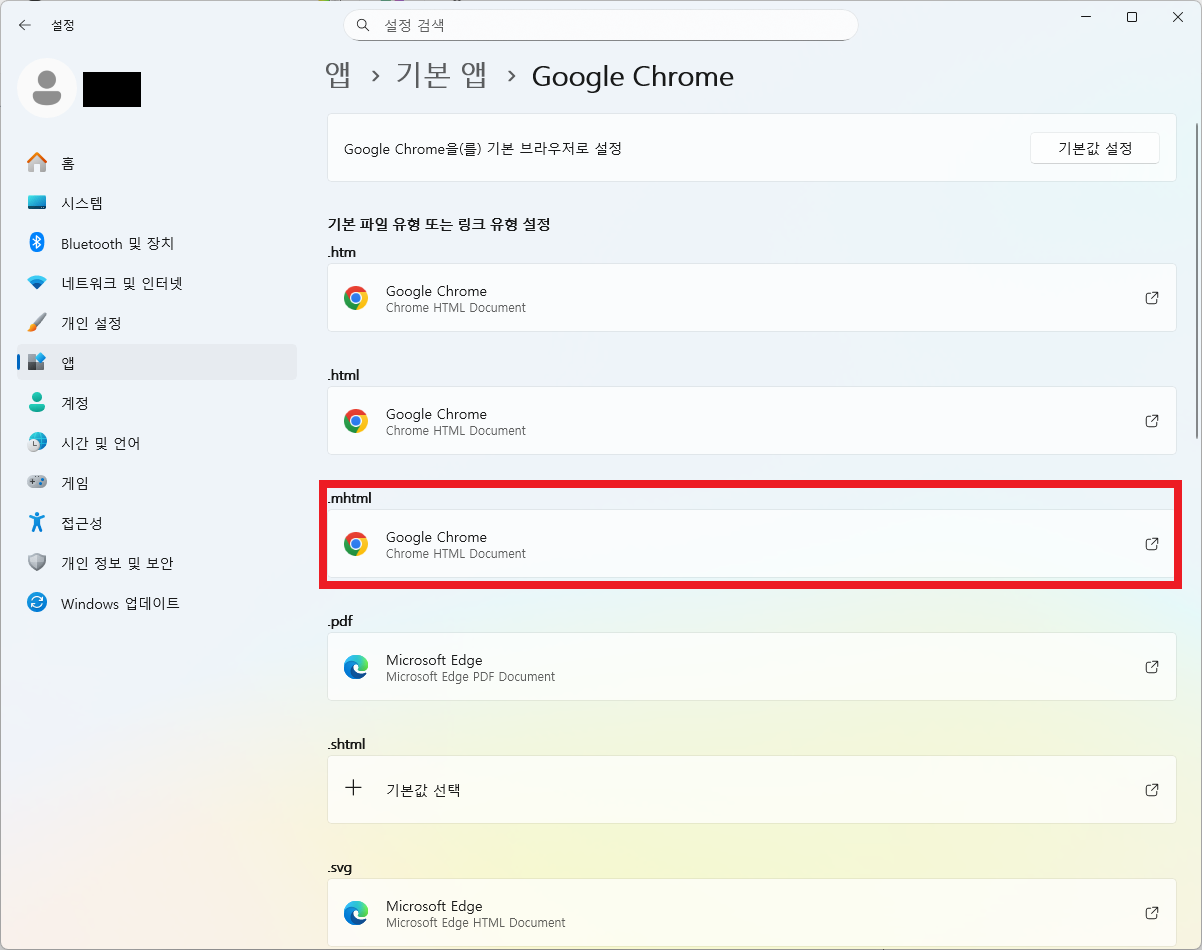Image resolution: width=1202 pixels, height=950 pixels.
Task: Click the search magnifier icon
Action: (x=365, y=25)
